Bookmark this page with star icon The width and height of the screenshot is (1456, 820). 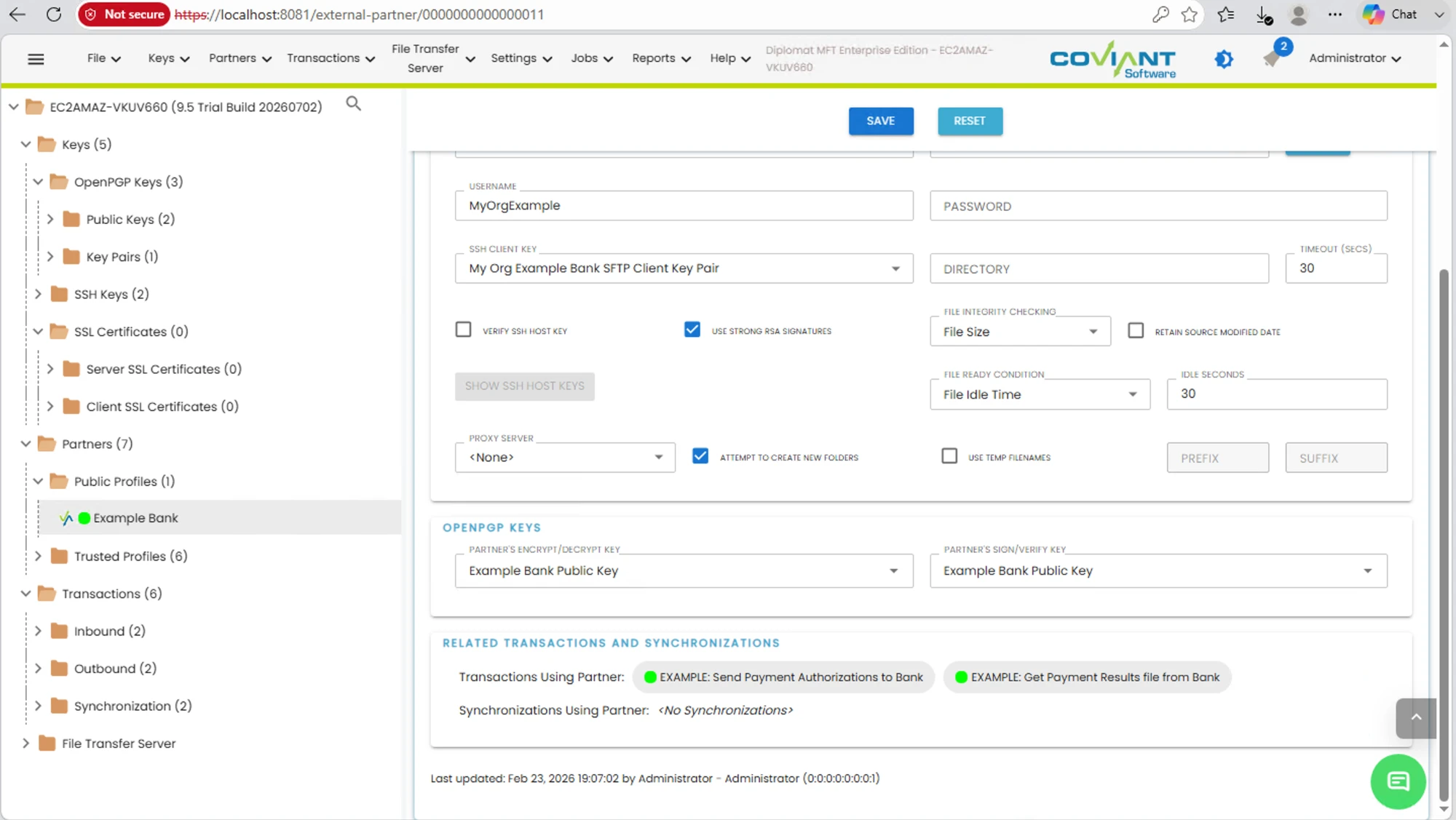1190,15
